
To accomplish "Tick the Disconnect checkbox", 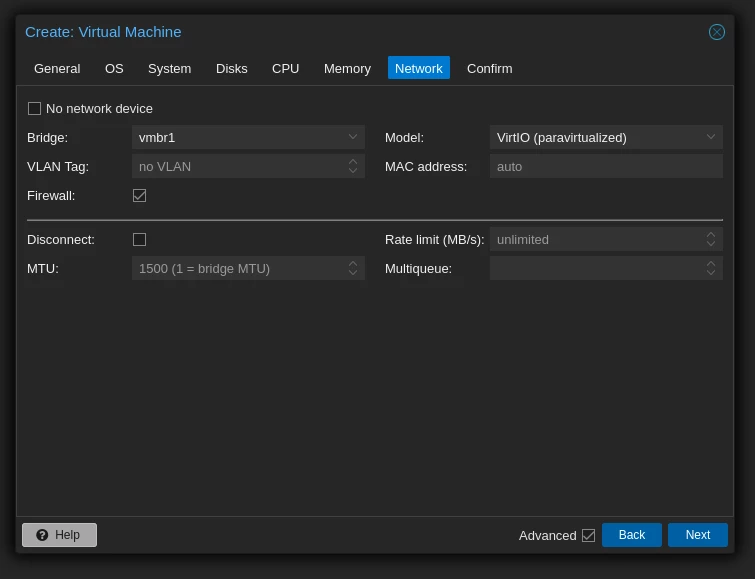I will coord(140,239).
